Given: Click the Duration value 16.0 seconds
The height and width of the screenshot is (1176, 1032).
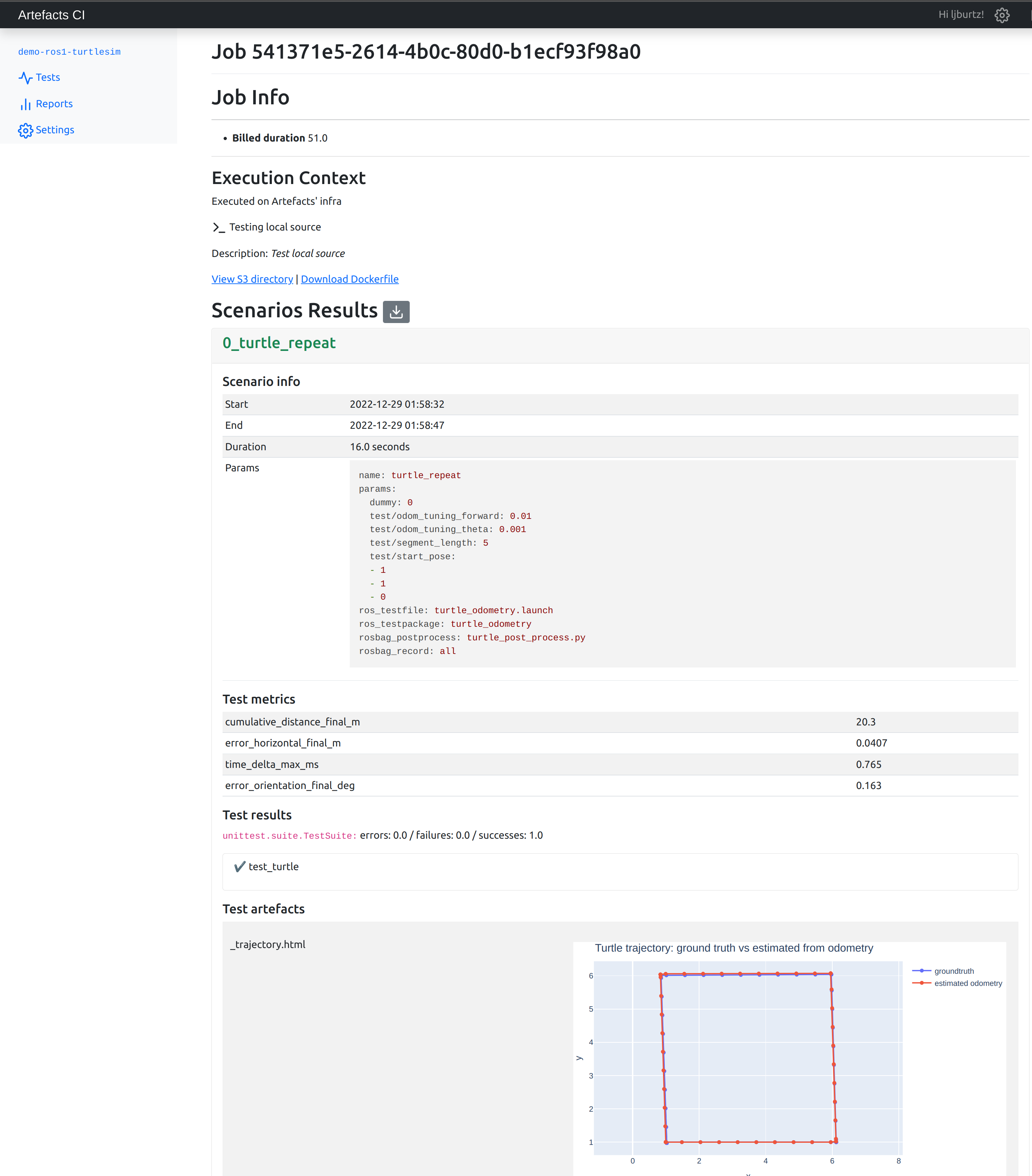Looking at the screenshot, I should [x=380, y=447].
